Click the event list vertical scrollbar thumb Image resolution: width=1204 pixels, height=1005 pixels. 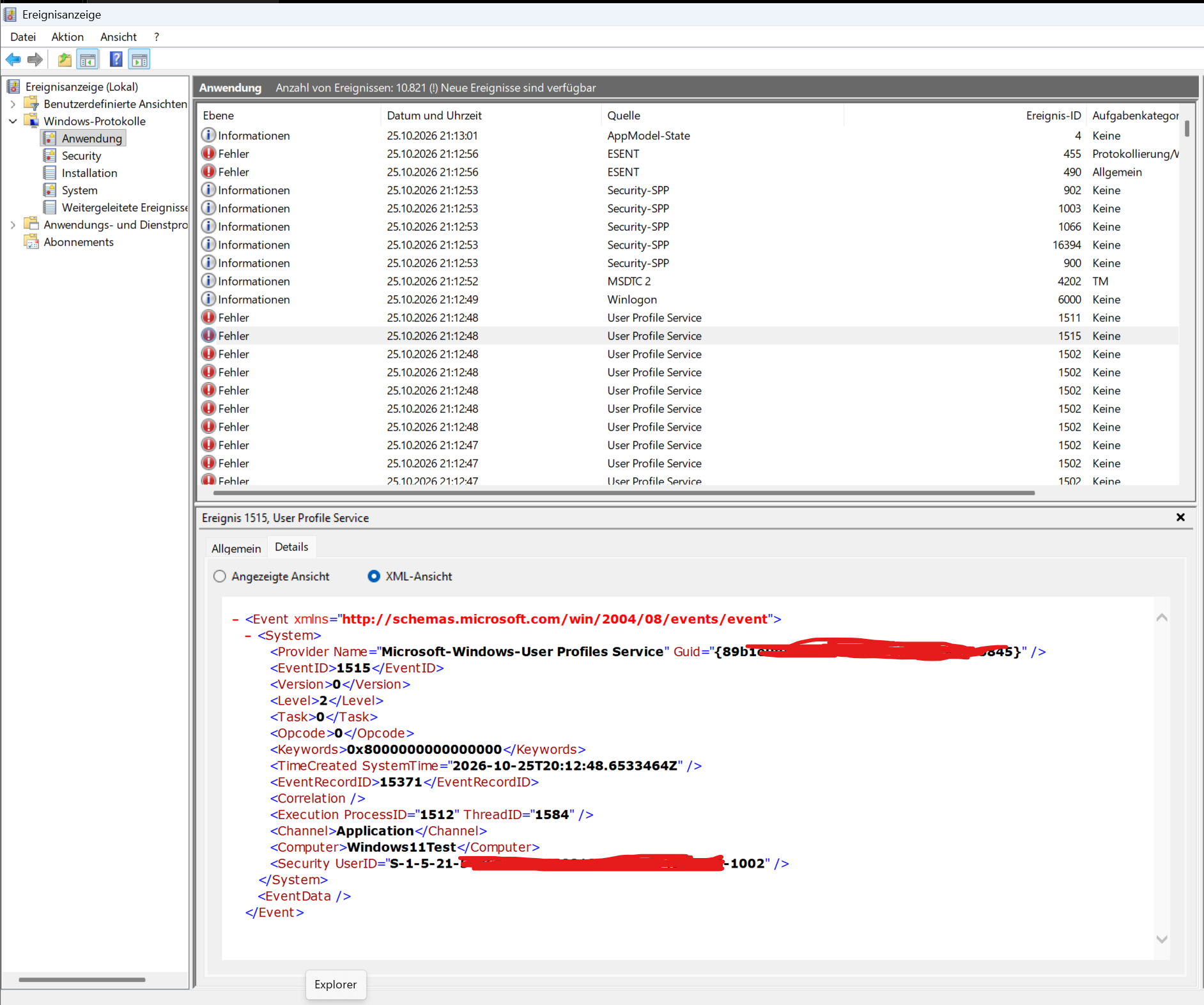[x=1187, y=128]
